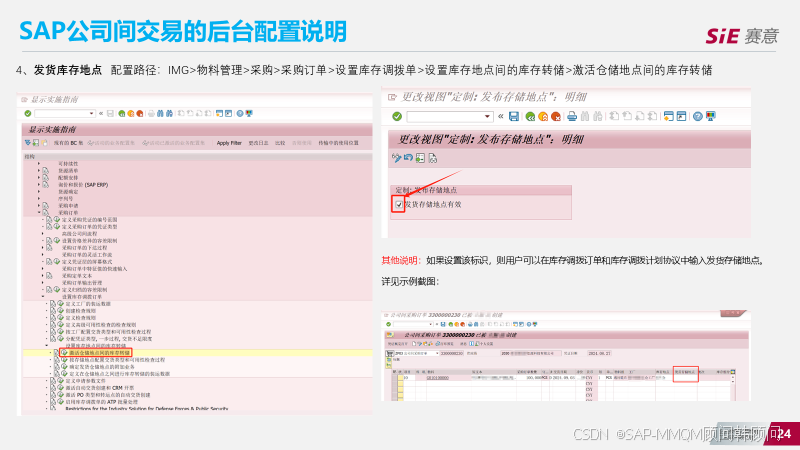This screenshot has width=800, height=450.
Task: Click the 传输中的使用位置 toolbar button
Action: coord(338,143)
